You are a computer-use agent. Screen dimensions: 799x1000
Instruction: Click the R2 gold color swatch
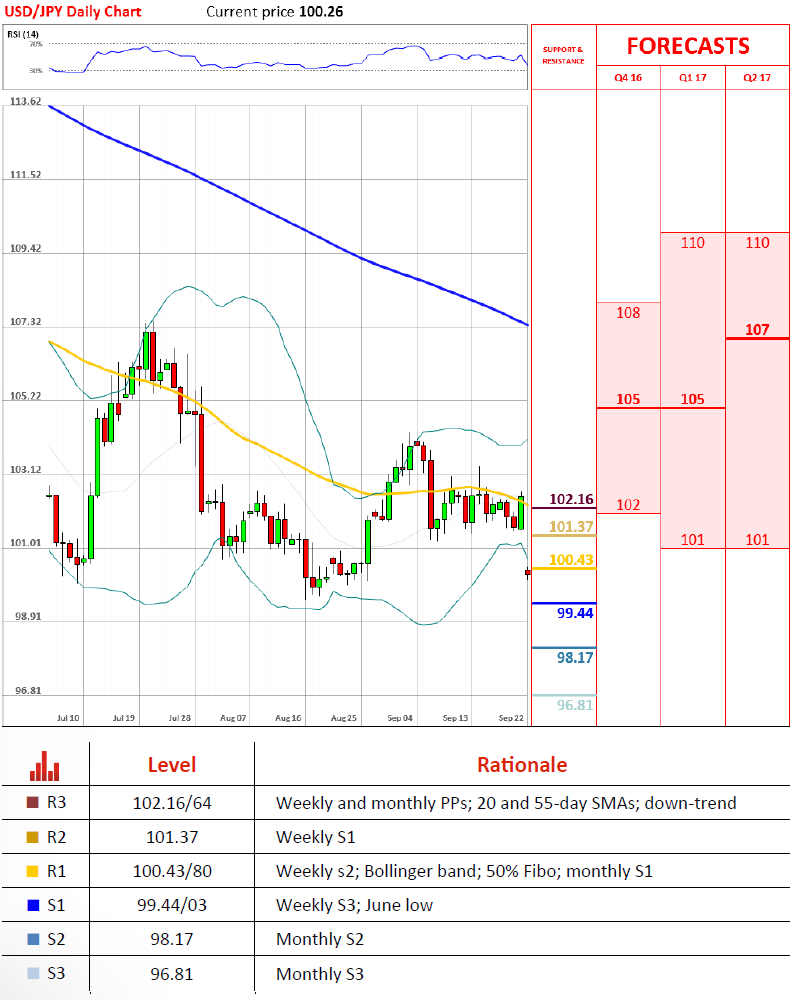click(33, 837)
